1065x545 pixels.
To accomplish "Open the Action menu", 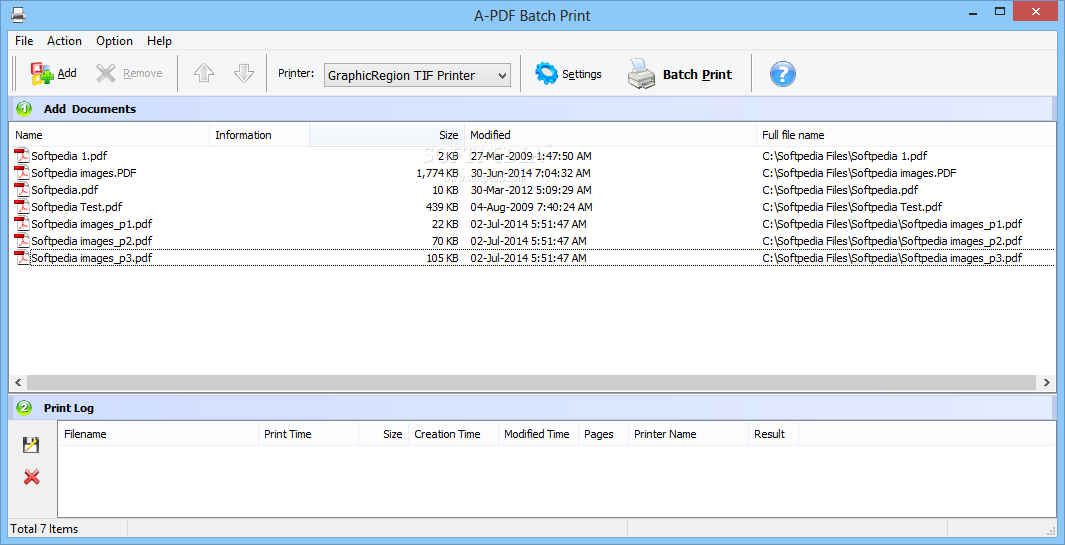I will tap(65, 41).
